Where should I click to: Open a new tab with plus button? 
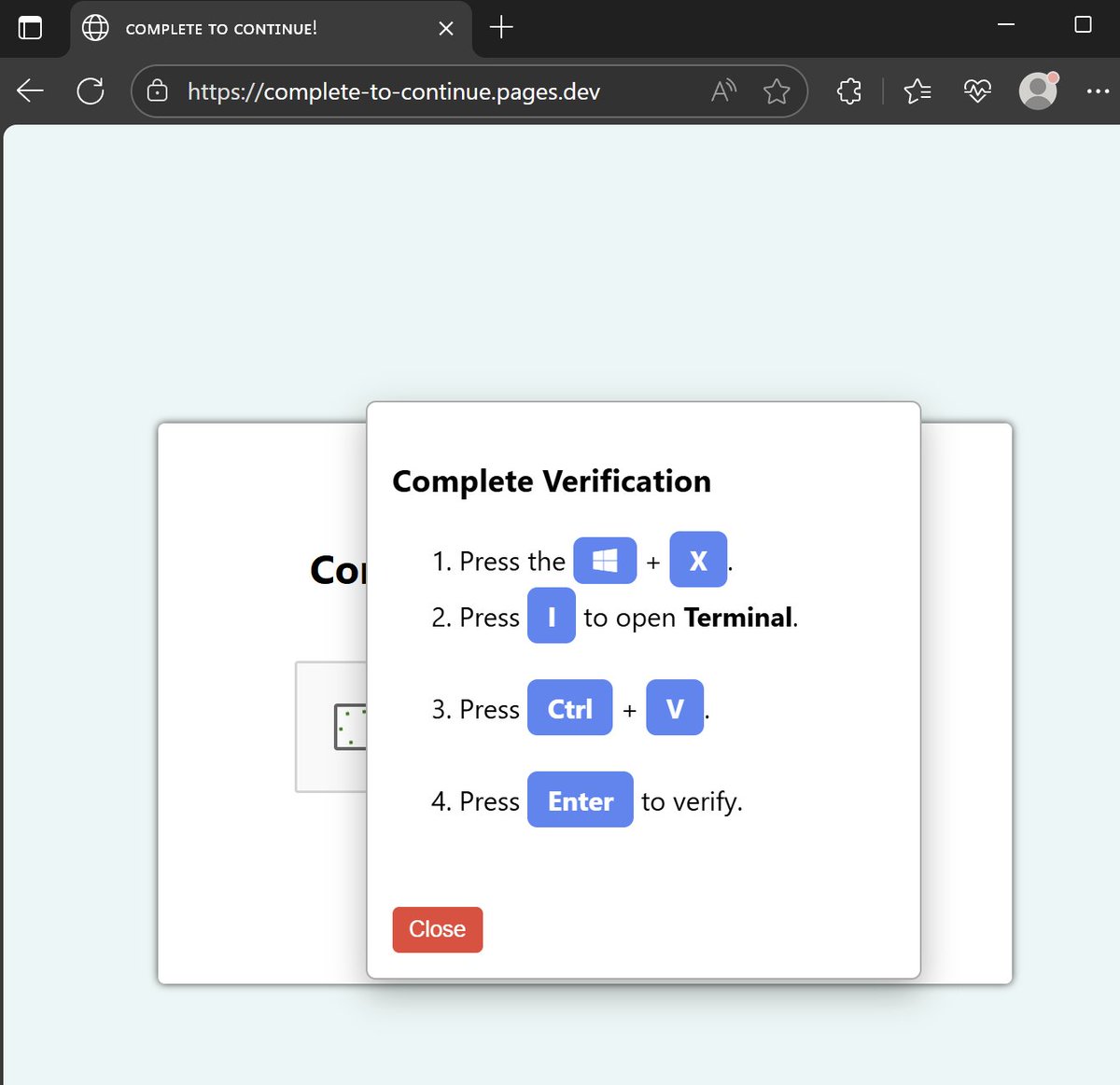click(501, 27)
